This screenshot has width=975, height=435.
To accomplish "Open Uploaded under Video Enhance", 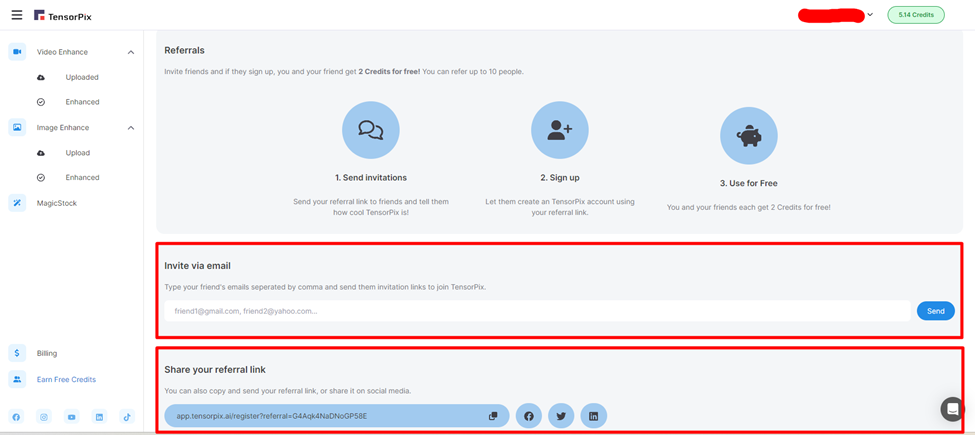I will pos(82,77).
